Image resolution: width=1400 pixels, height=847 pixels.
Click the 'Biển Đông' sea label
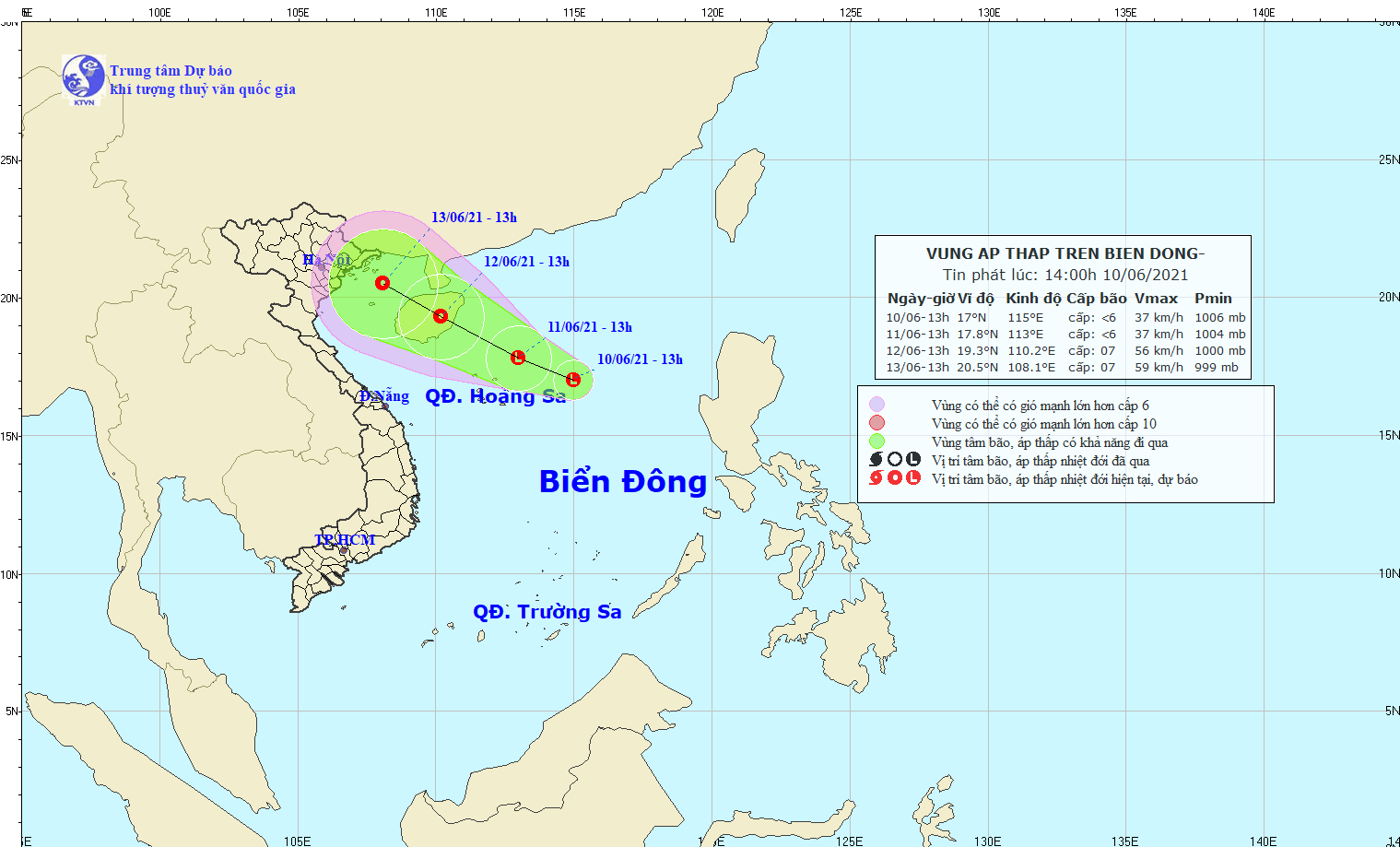click(x=623, y=481)
